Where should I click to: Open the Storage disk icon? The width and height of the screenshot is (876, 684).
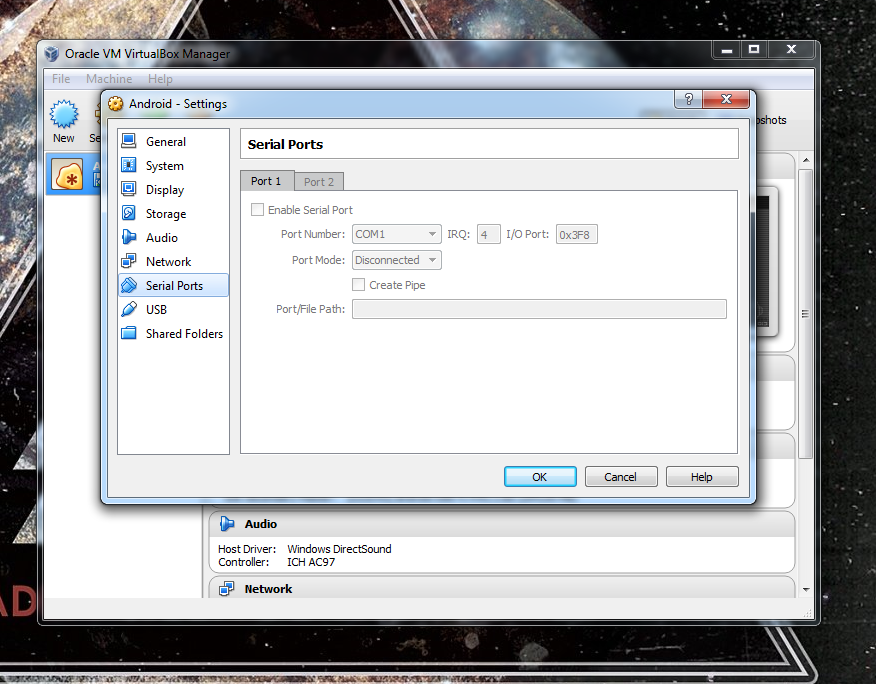tap(128, 213)
